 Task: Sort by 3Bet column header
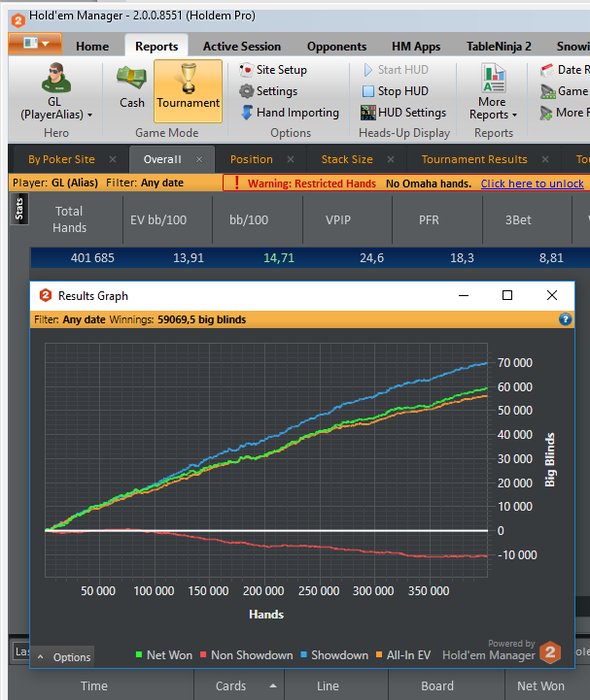tap(518, 220)
